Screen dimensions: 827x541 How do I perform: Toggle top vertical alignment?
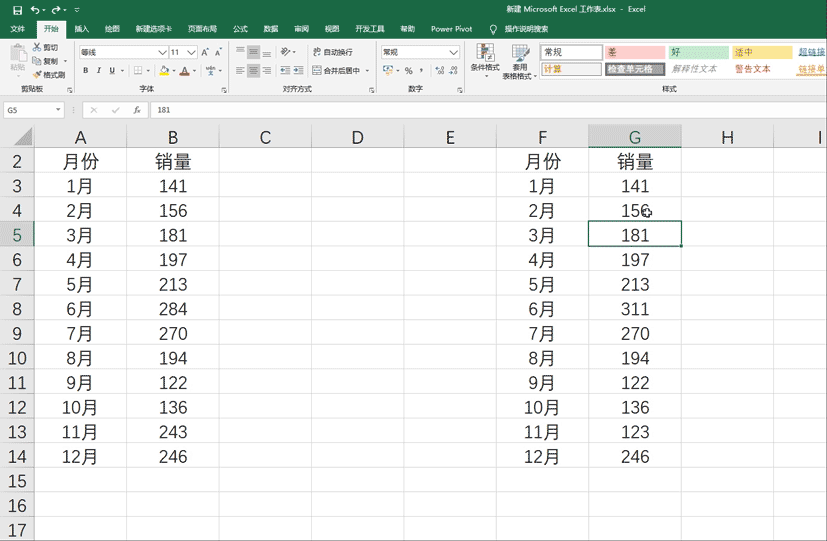coord(241,52)
